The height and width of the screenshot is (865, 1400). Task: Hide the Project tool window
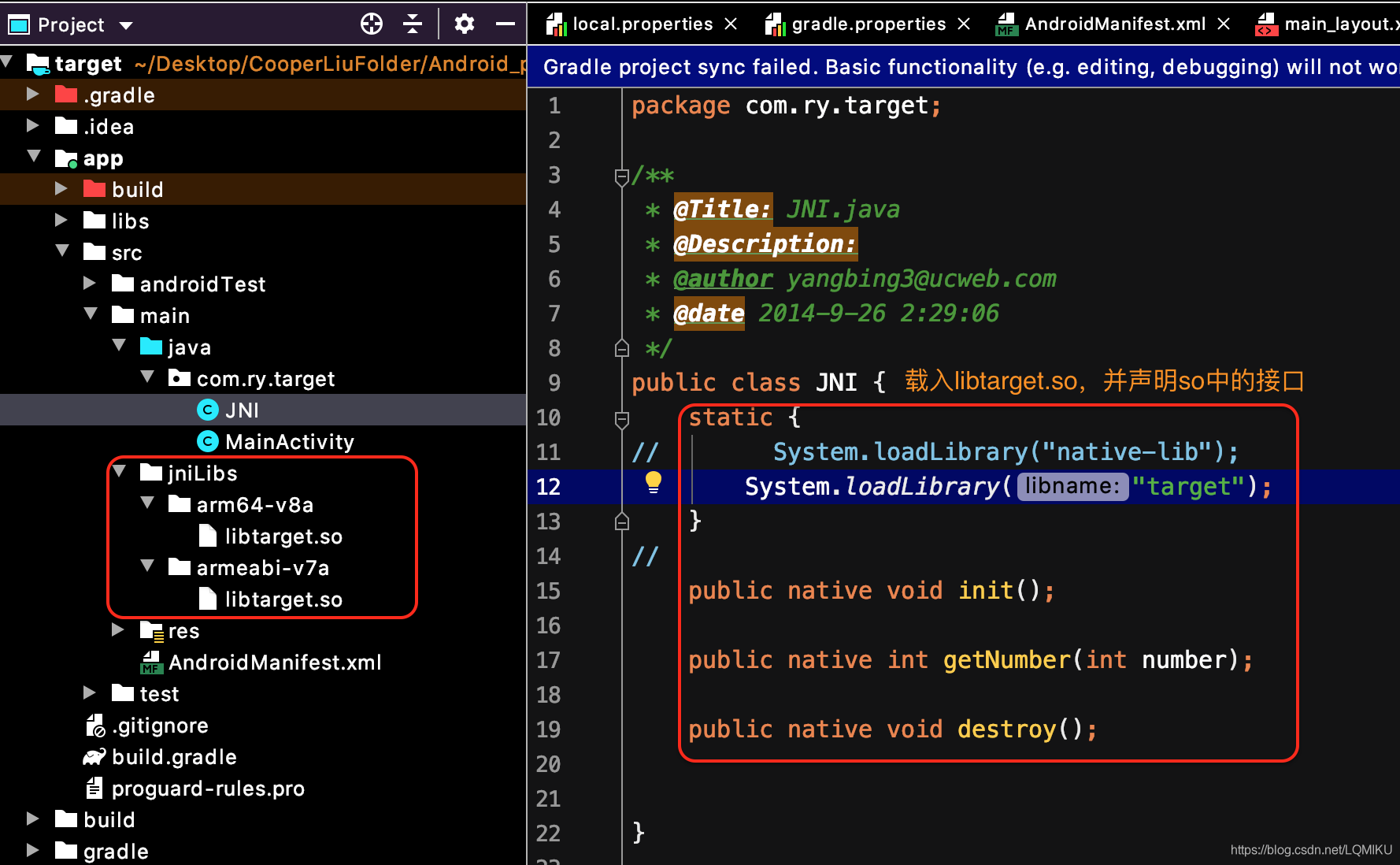506,24
